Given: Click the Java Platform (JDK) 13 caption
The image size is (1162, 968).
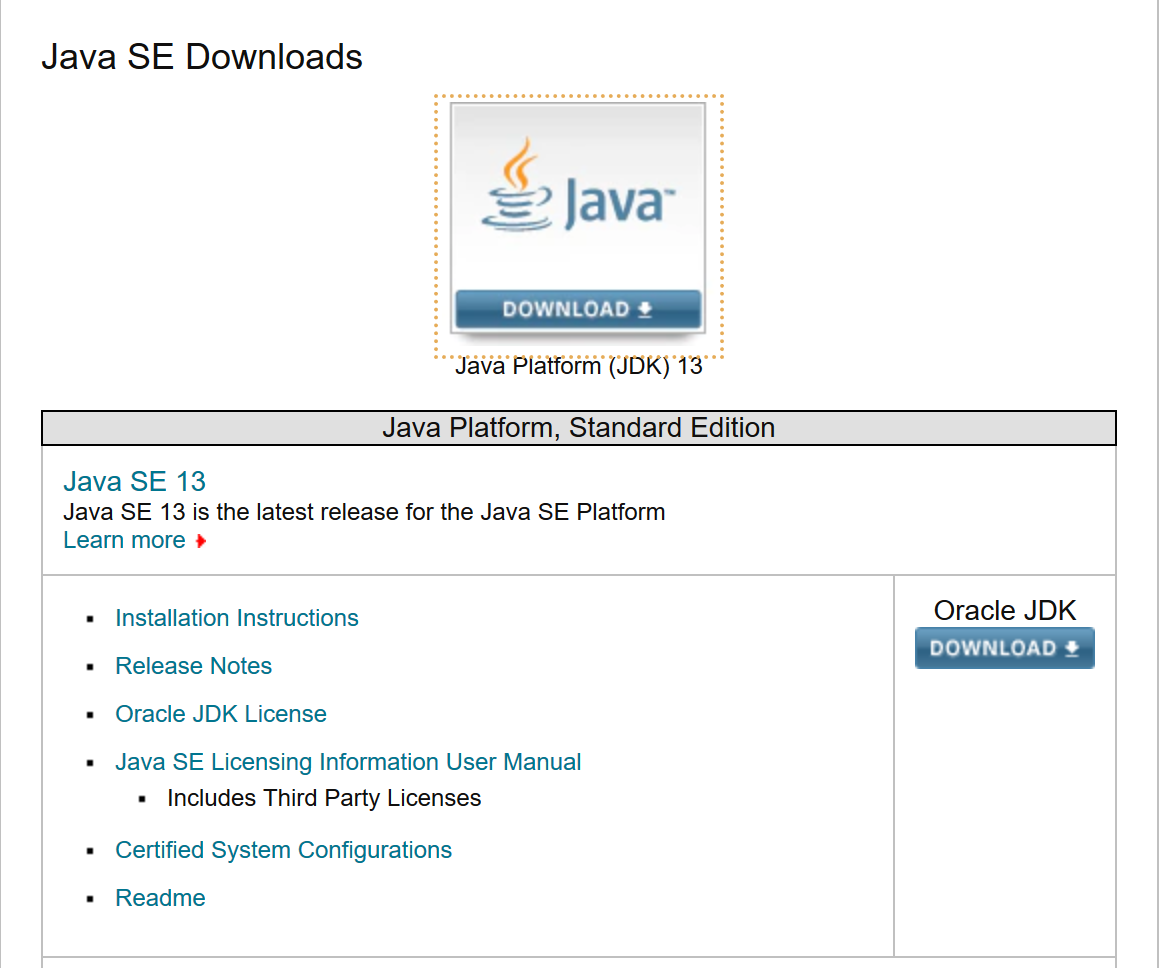Looking at the screenshot, I should tap(578, 366).
